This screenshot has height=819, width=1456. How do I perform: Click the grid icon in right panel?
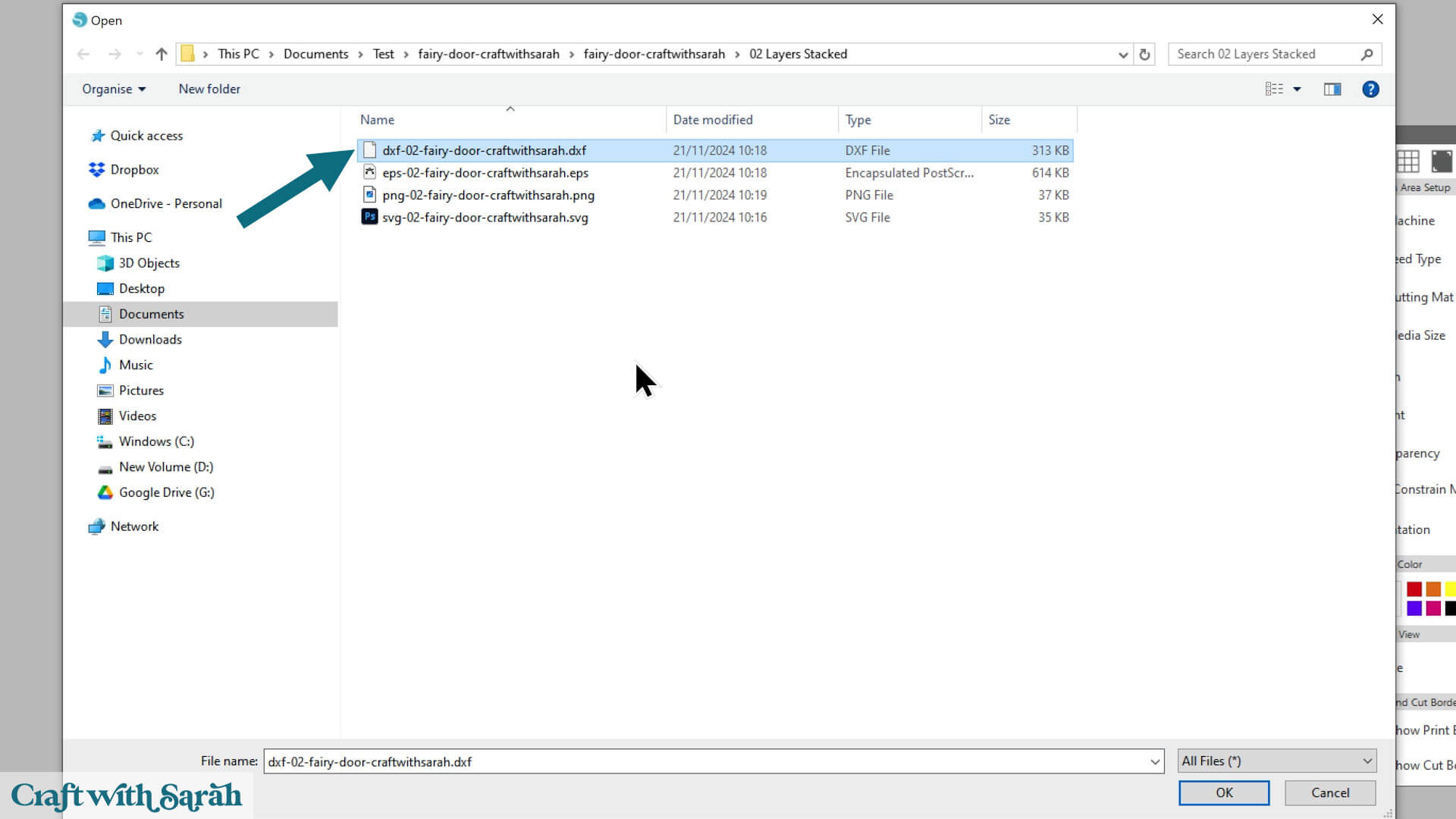point(1407,161)
